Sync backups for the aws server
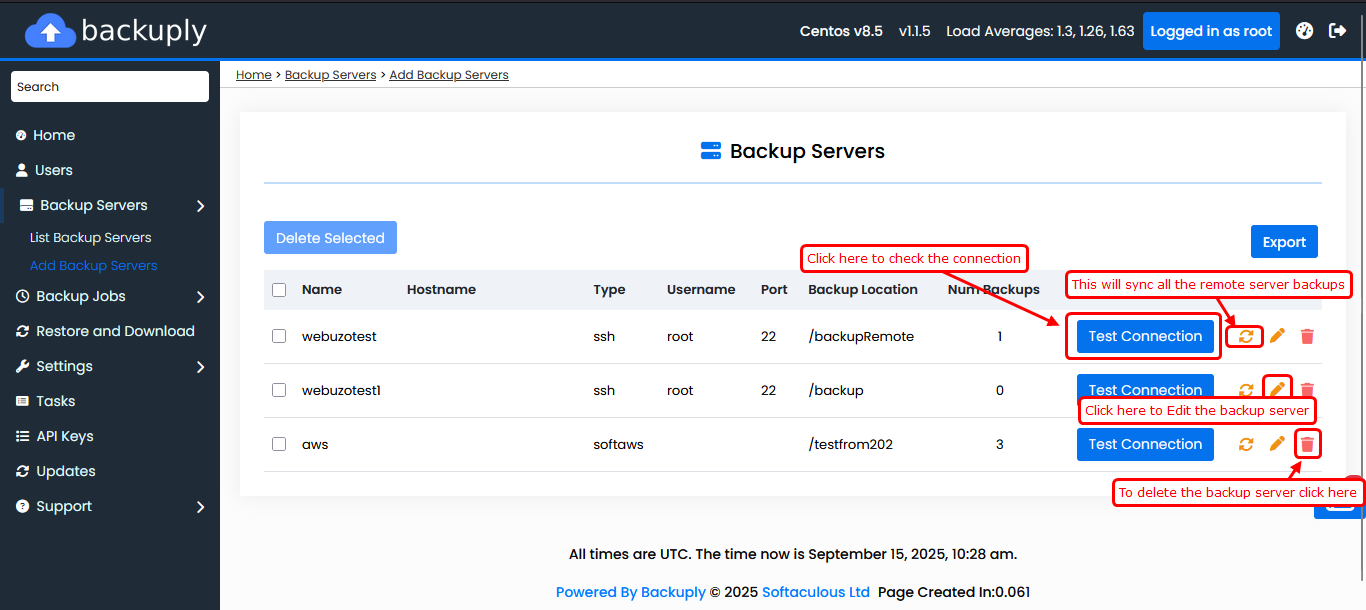This screenshot has width=1366, height=610. click(x=1246, y=445)
